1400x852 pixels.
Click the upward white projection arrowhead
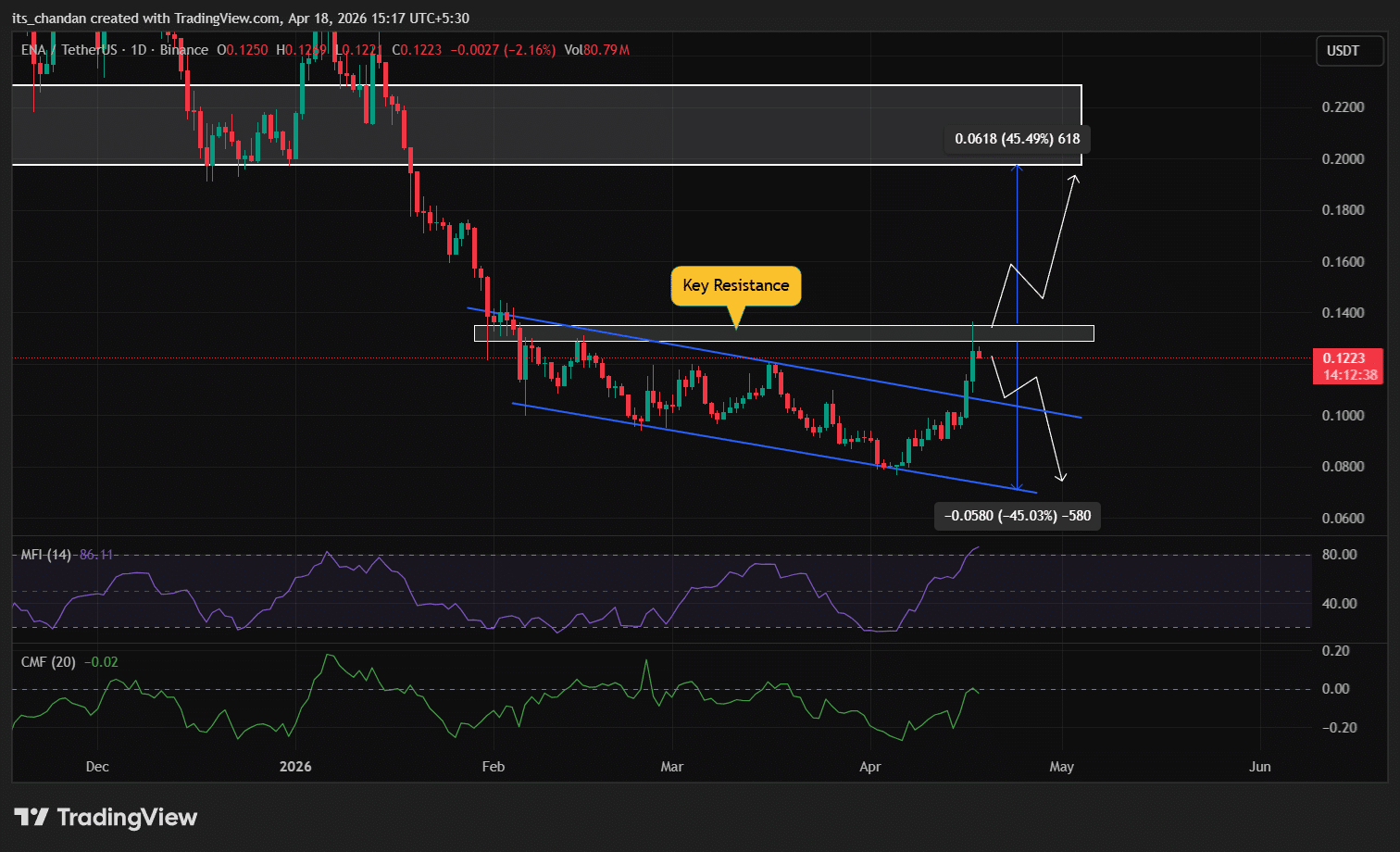[x=1075, y=178]
